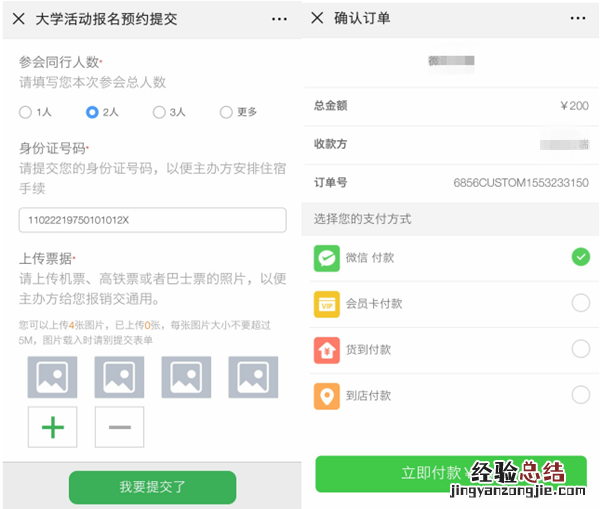
Task: Select the 2人 radio option
Action: point(92,113)
